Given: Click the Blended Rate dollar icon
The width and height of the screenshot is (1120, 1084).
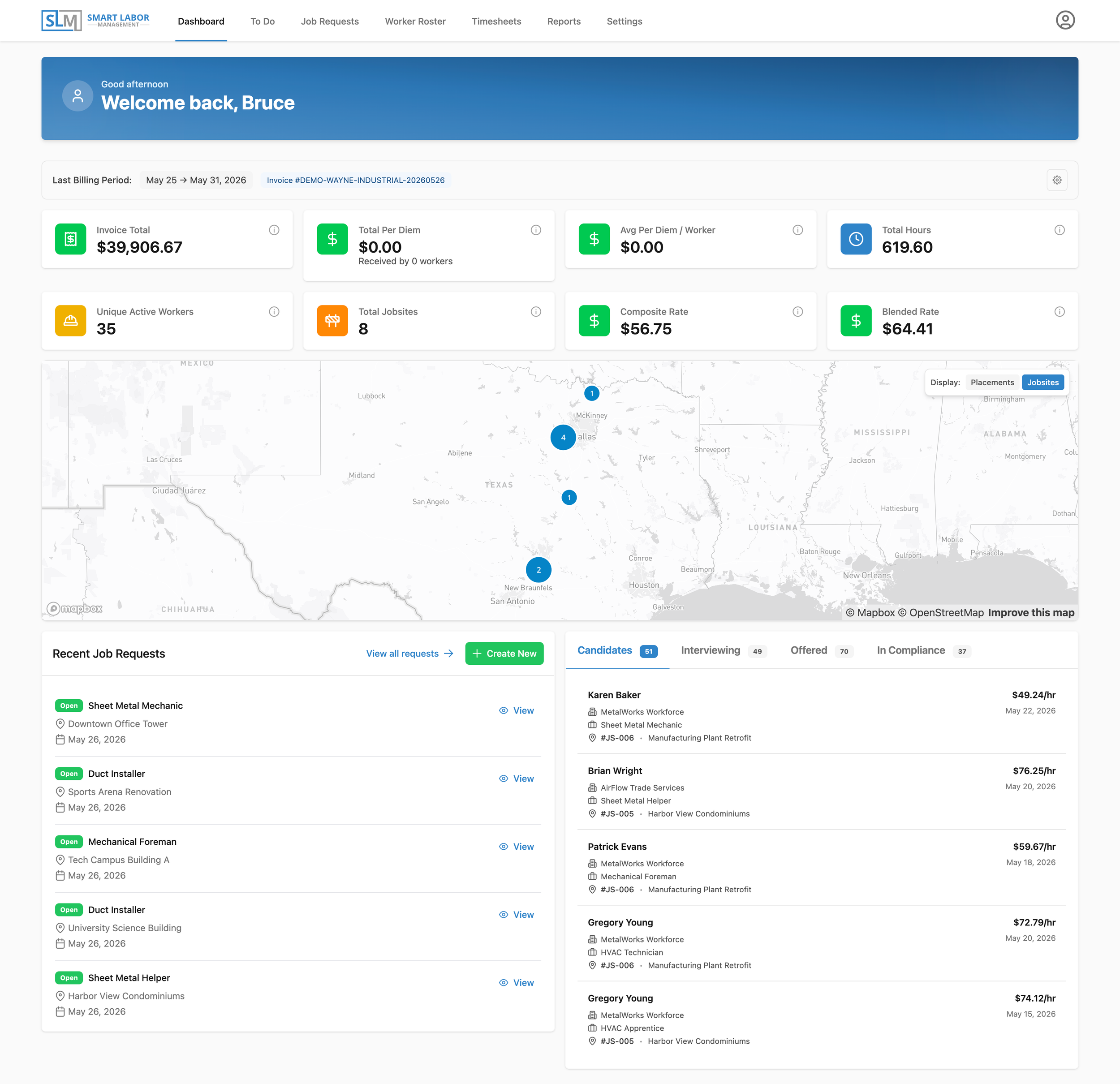Looking at the screenshot, I should point(855,321).
